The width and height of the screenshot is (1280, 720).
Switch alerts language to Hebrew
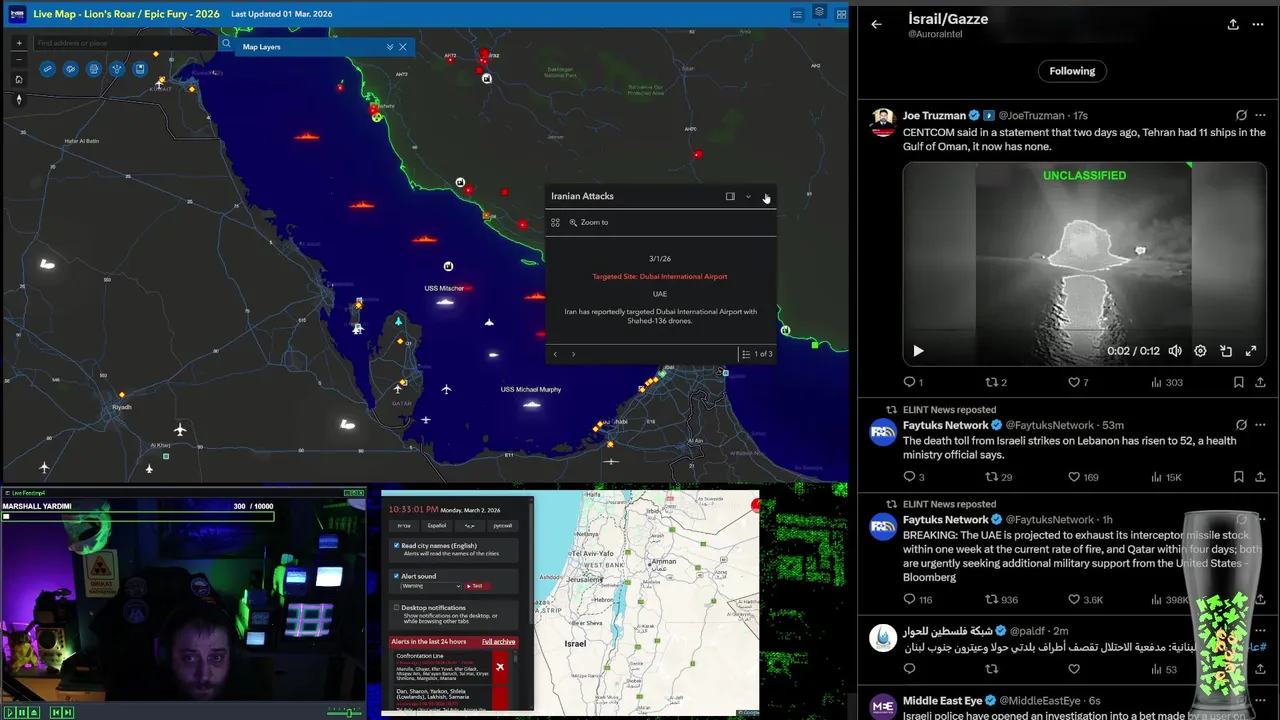pyautogui.click(x=404, y=525)
